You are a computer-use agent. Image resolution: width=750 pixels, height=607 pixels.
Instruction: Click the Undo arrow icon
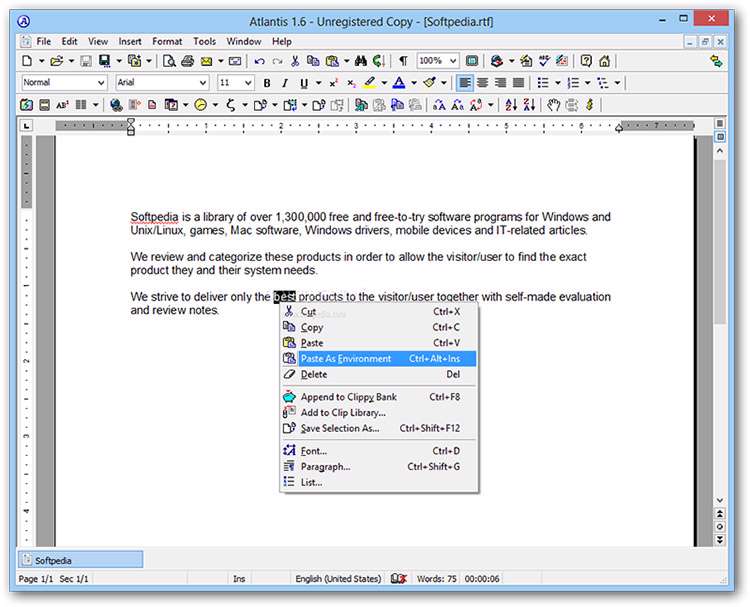(262, 61)
